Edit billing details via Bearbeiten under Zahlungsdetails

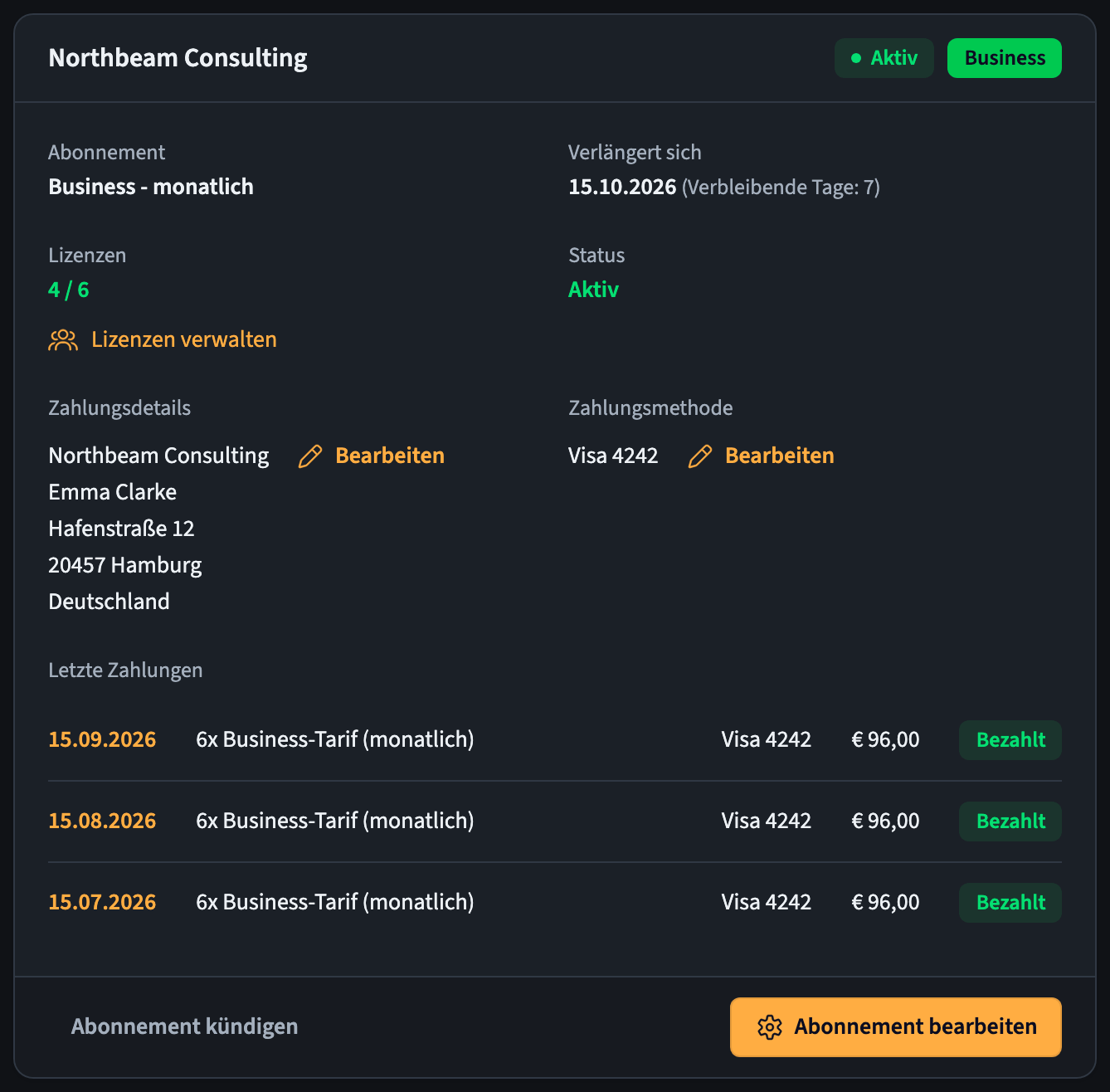click(390, 456)
